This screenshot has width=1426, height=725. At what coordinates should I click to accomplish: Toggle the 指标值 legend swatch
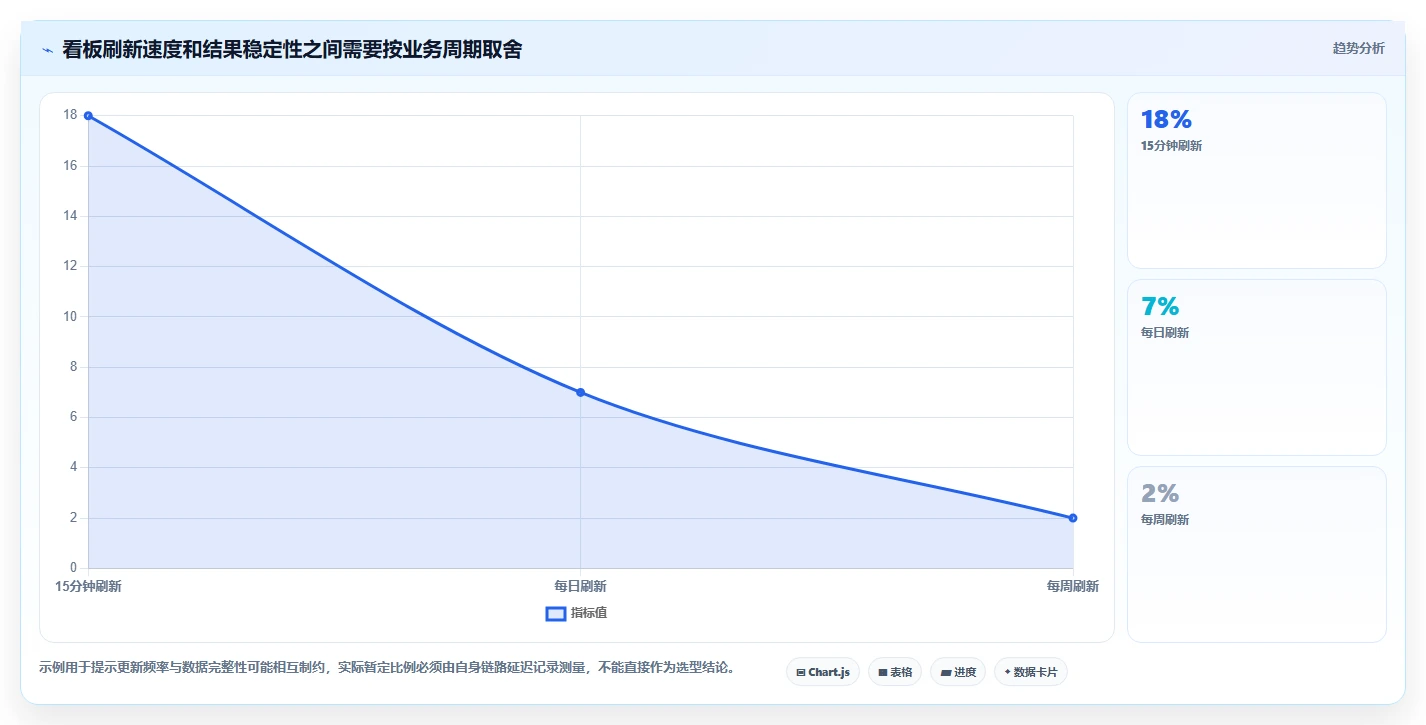pyautogui.click(x=556, y=613)
